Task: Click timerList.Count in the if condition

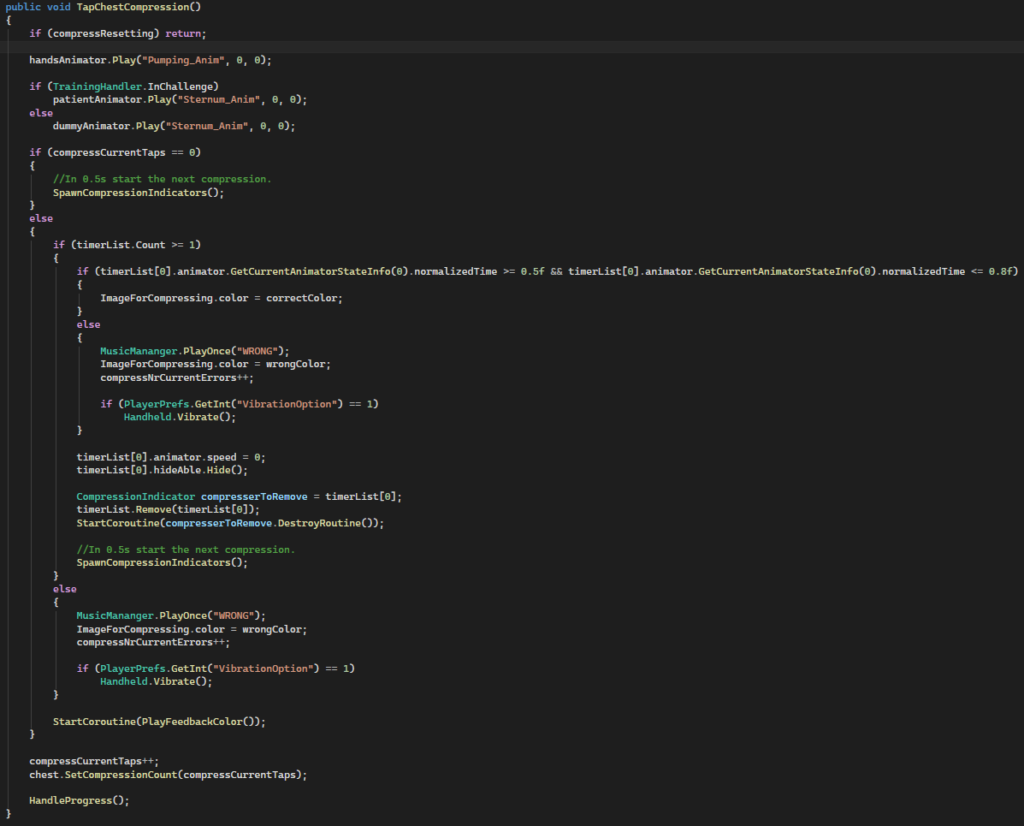Action: coord(143,244)
